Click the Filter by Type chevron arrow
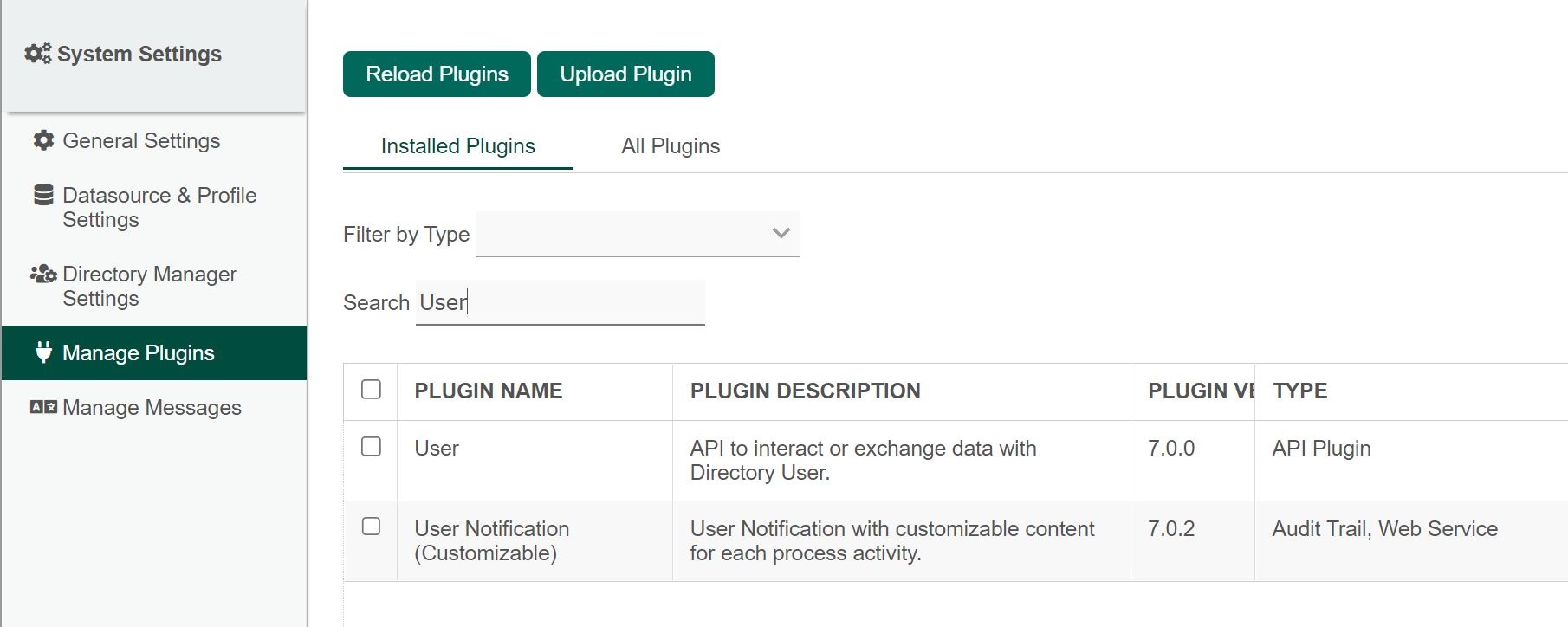1568x627 pixels. click(x=781, y=234)
